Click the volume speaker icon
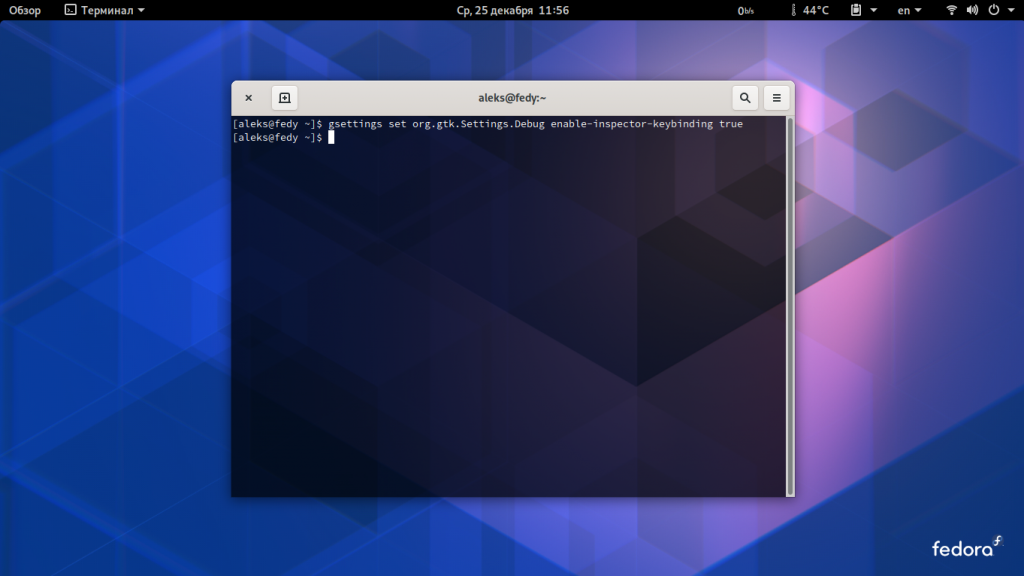Image resolution: width=1024 pixels, height=576 pixels. coord(972,10)
